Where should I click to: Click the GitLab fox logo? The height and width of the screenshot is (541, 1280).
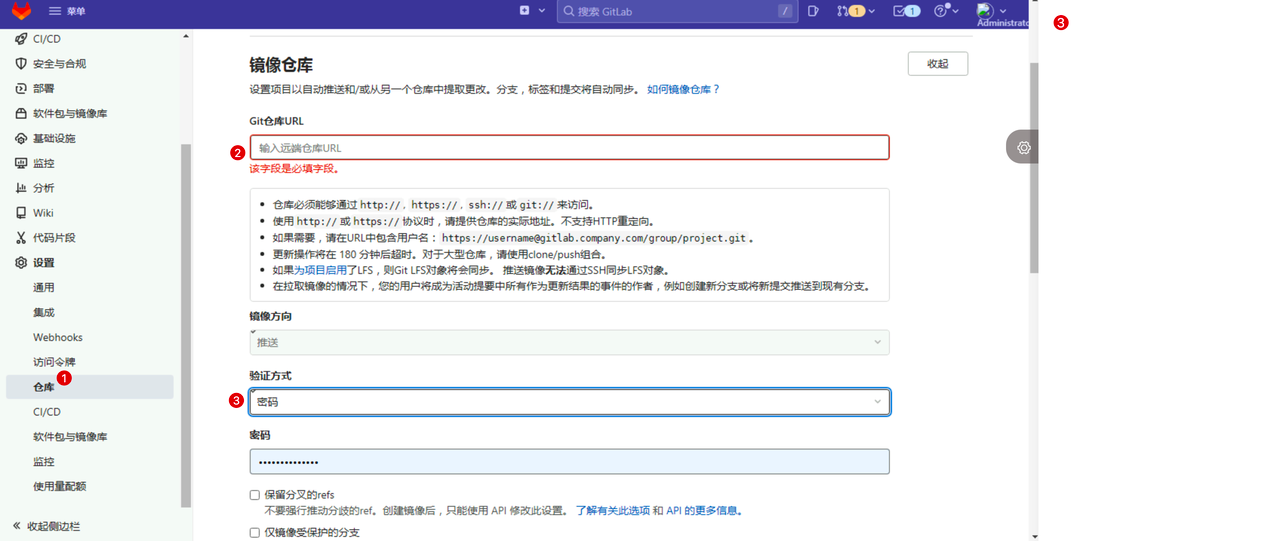(21, 11)
